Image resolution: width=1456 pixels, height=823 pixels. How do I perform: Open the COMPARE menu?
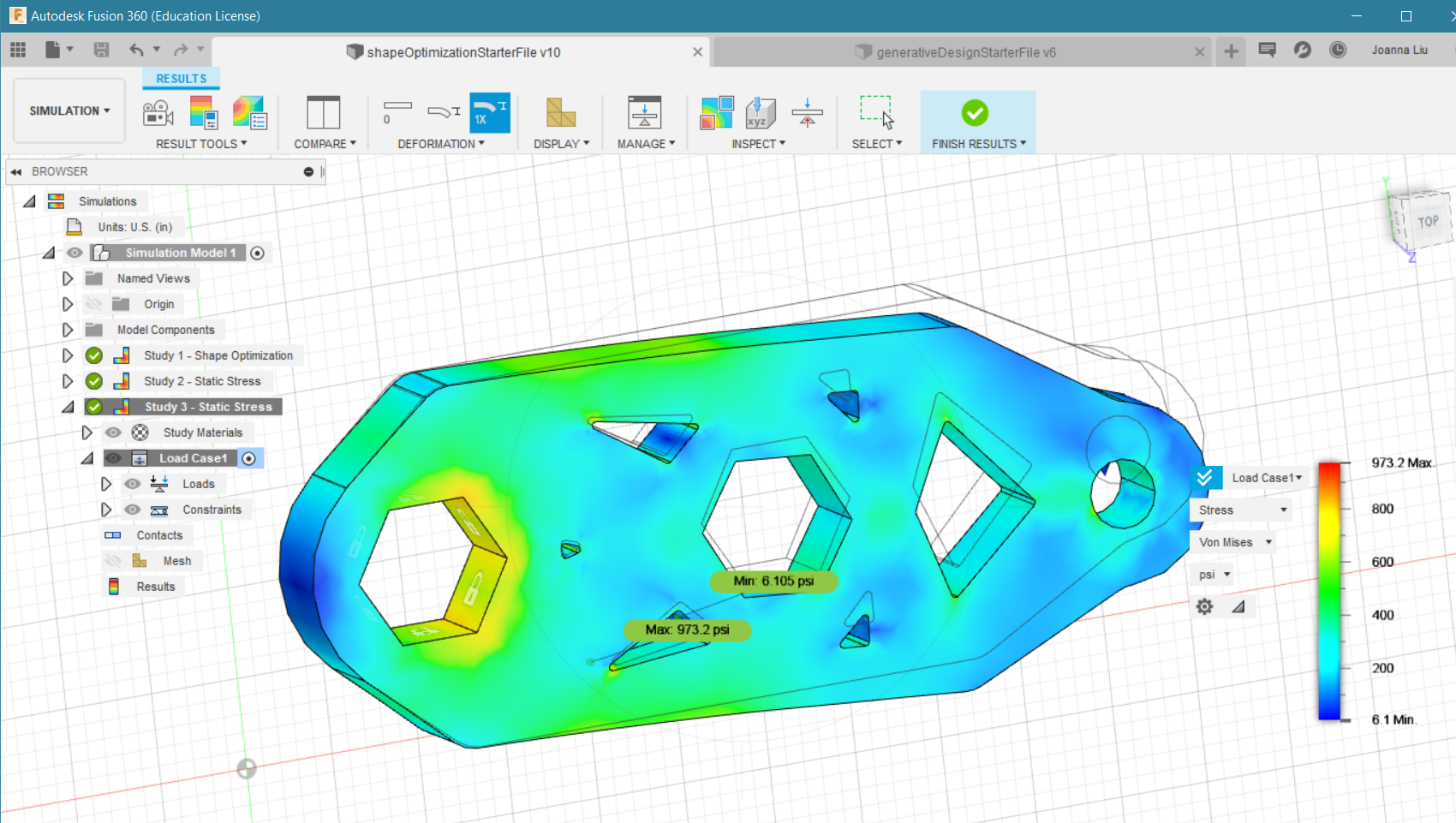tap(325, 144)
